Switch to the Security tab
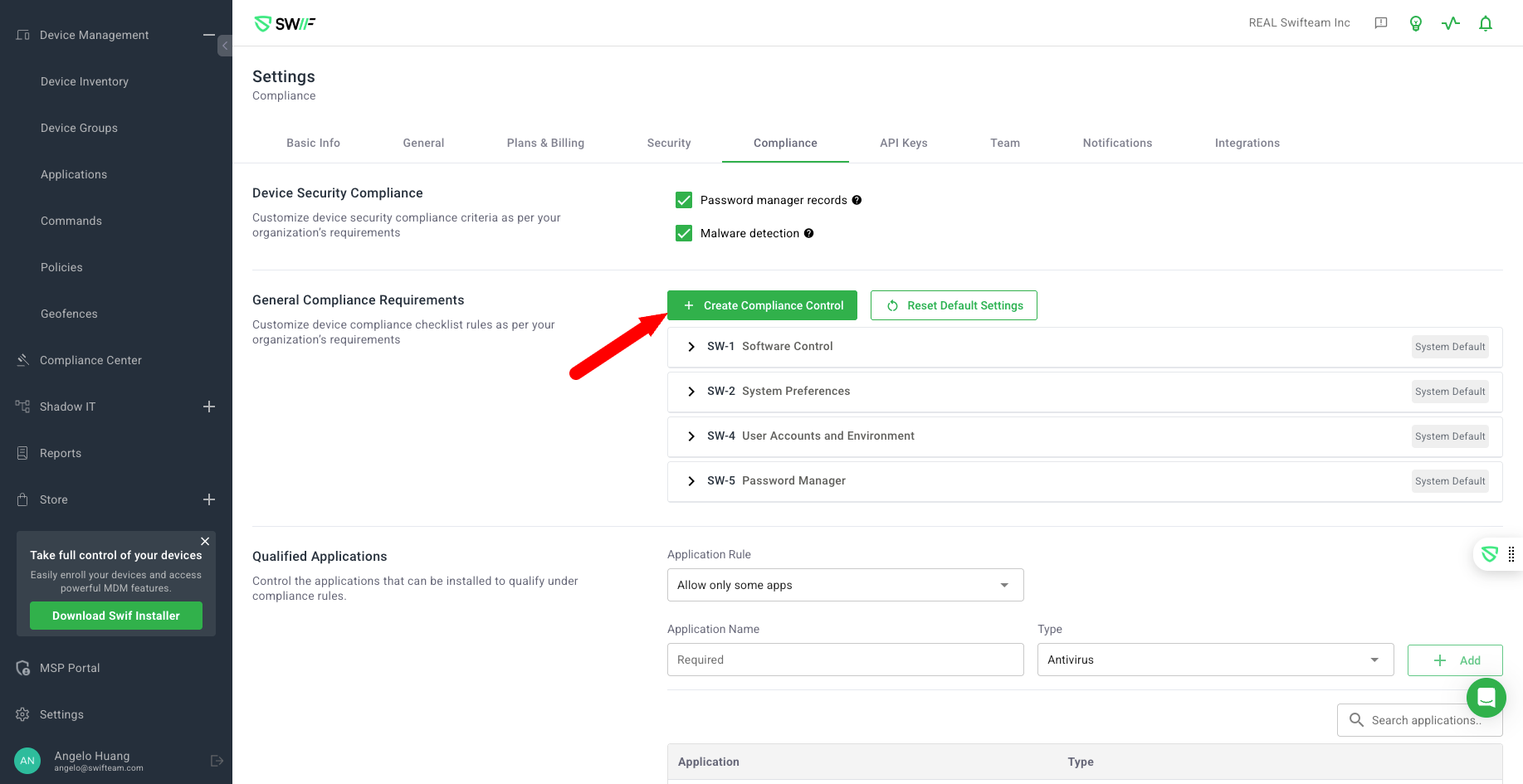 coord(668,143)
